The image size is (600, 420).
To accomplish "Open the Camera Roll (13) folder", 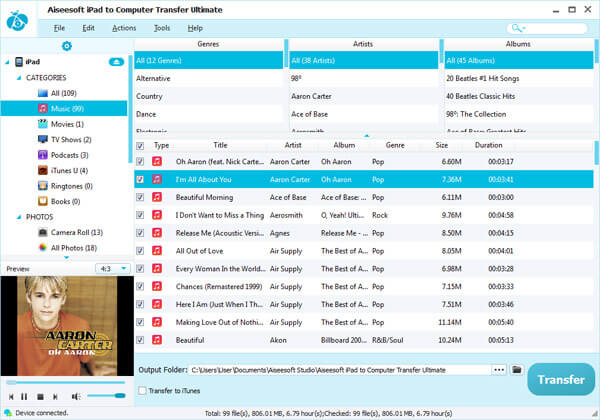I will pyautogui.click(x=70, y=232).
